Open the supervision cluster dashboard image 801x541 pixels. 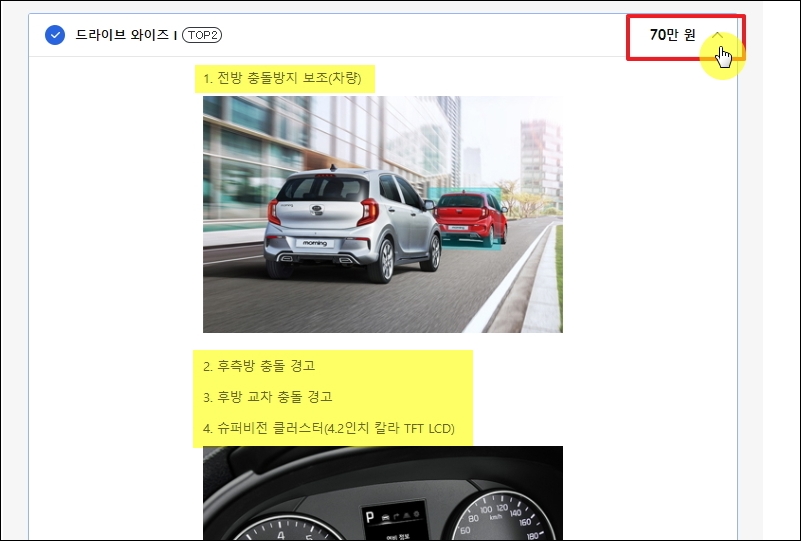pos(383,493)
